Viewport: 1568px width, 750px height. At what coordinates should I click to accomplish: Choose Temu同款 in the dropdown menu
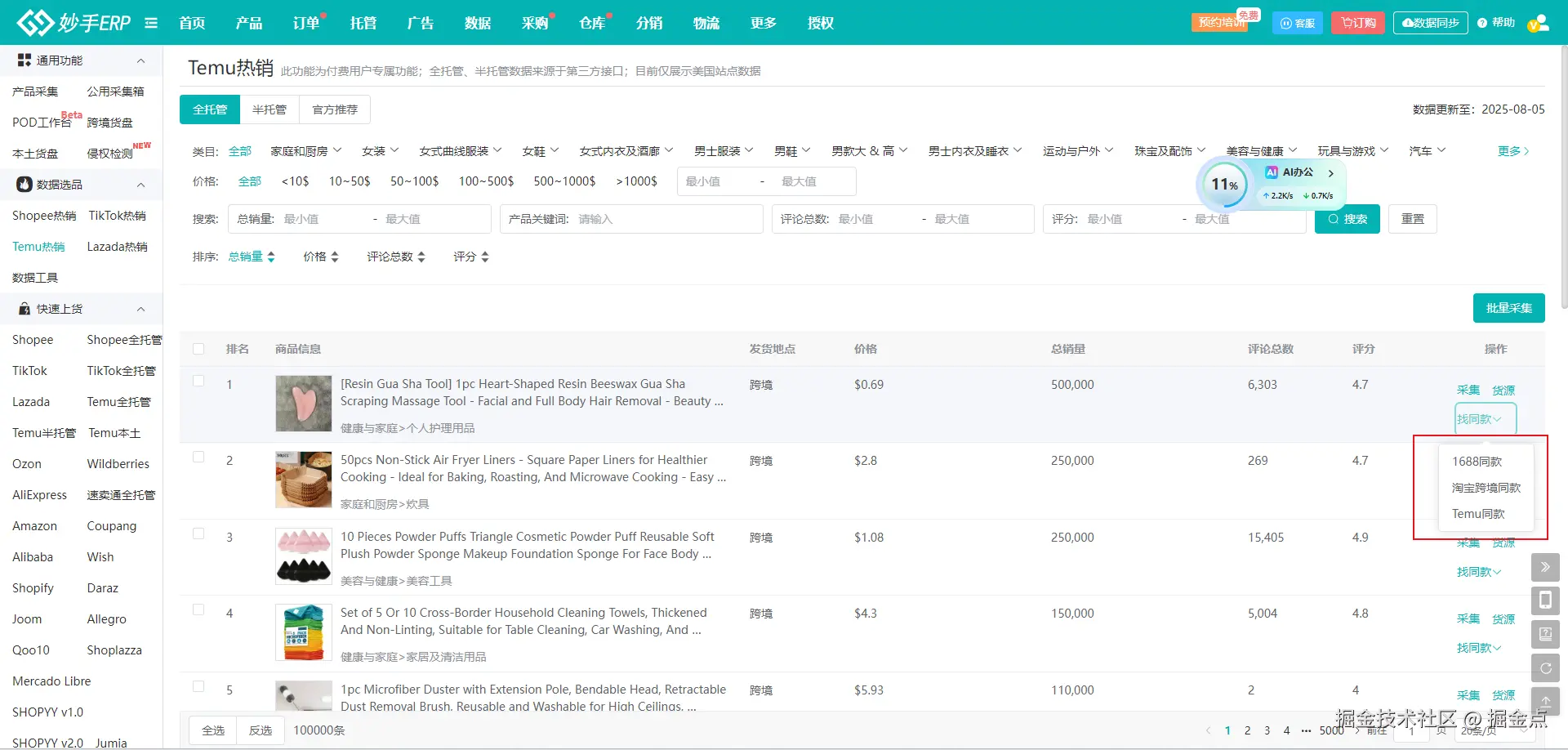[x=1478, y=514]
